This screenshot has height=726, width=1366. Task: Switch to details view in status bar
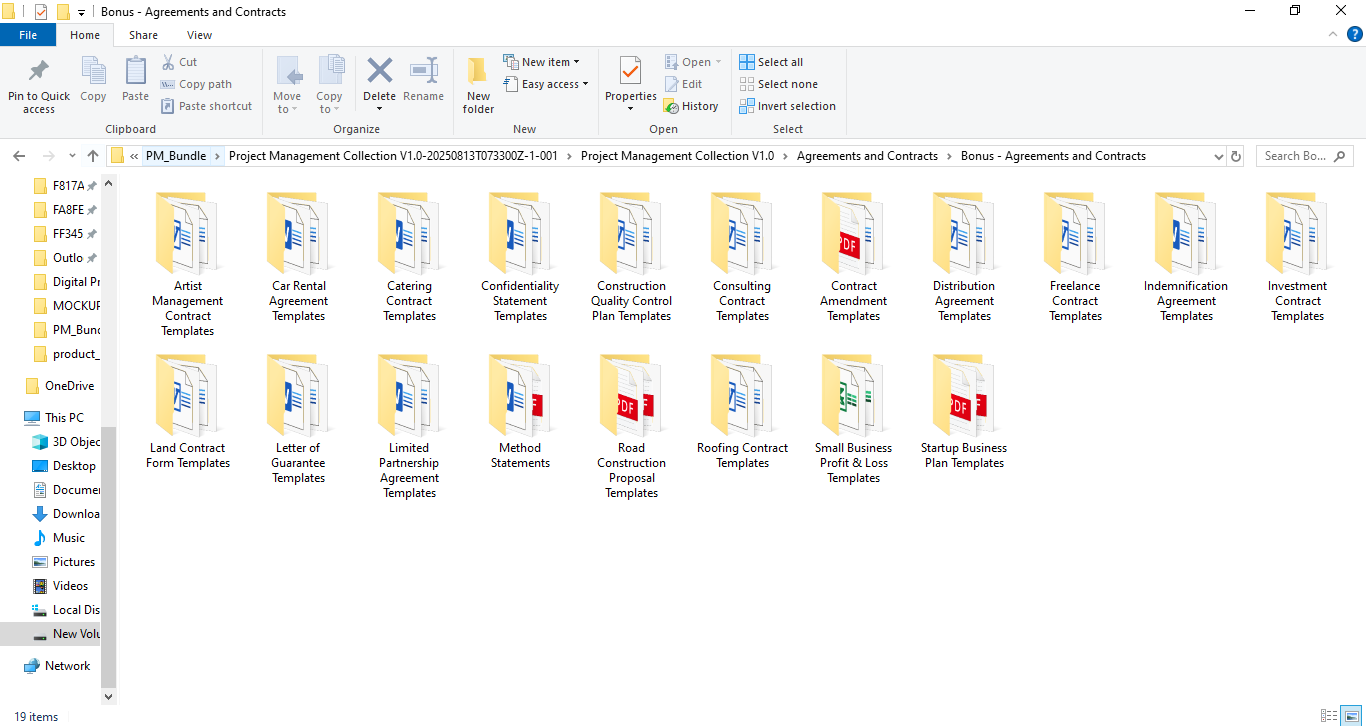(1328, 716)
